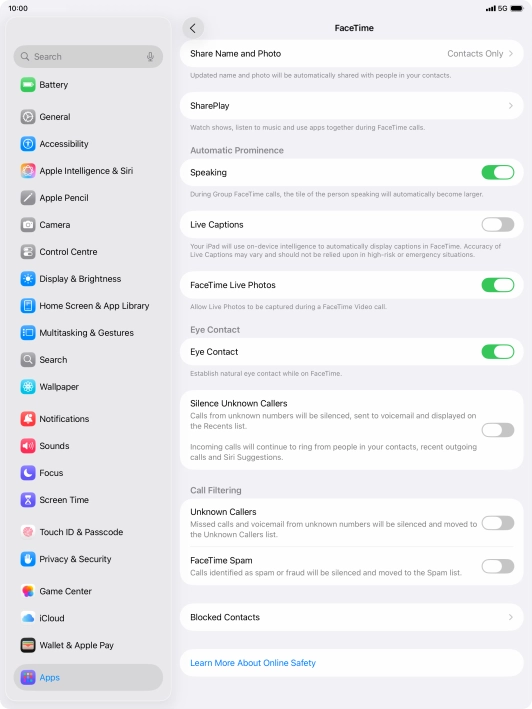Screen dimensions: 532x709
Task: Tap the Wallpaper flower icon
Action: tap(28, 387)
